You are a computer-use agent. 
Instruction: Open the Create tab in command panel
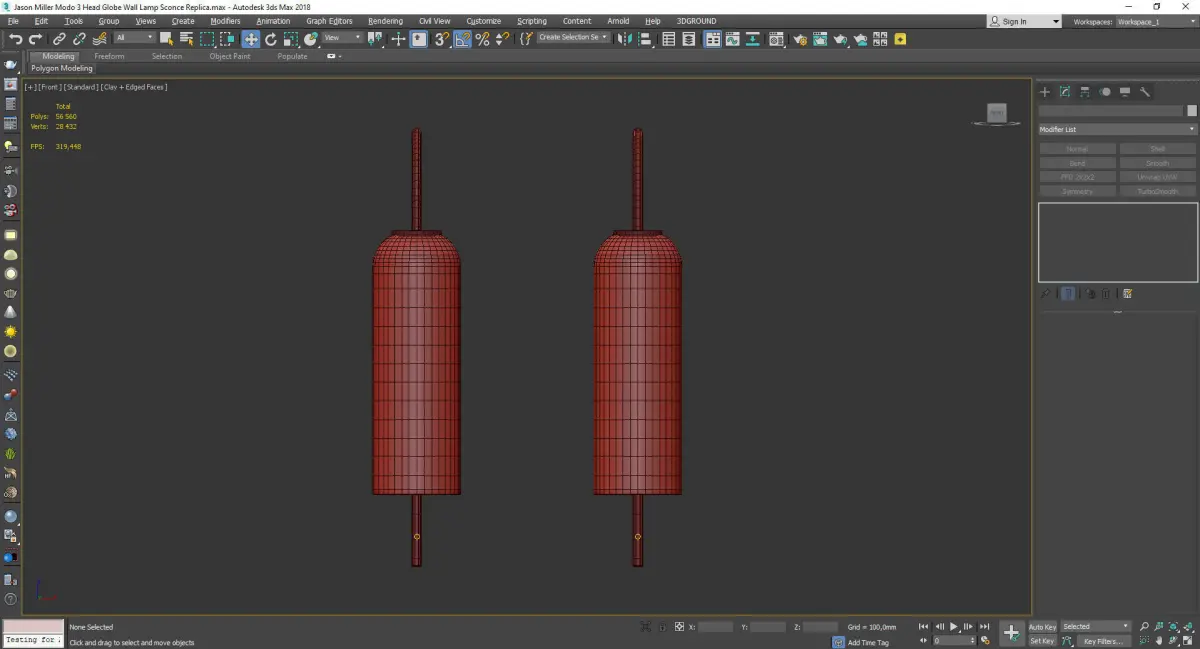(x=1045, y=92)
